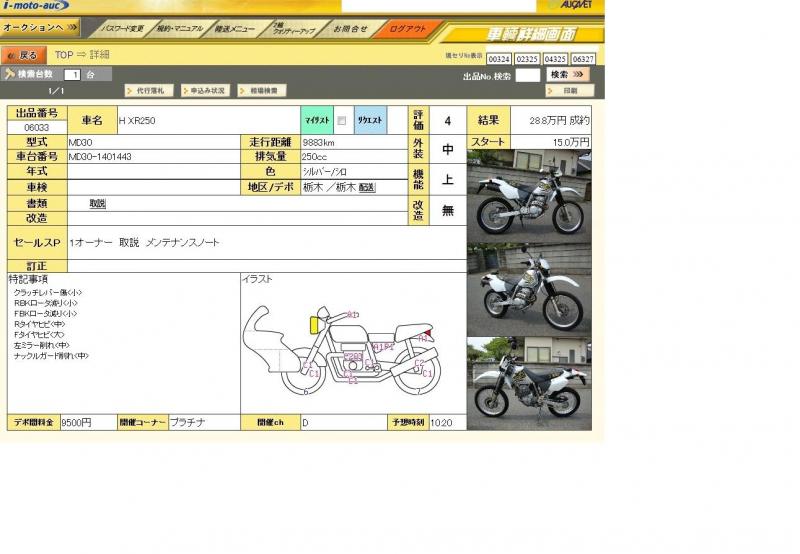This screenshot has width=800, height=554.
Task: Click the 車輌詳細画面 page title banner
Action: (531, 34)
